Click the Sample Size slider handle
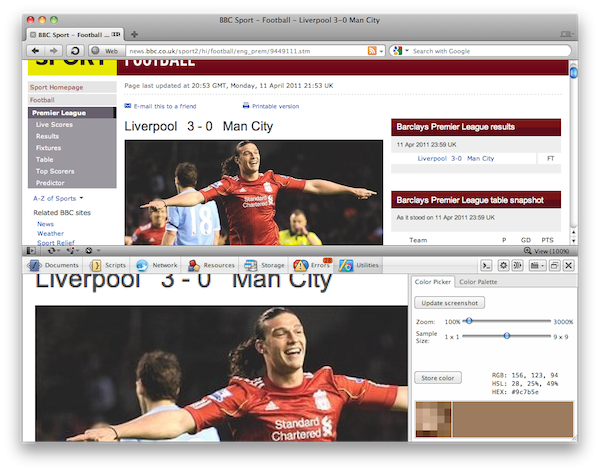600x472 pixels. tap(507, 336)
